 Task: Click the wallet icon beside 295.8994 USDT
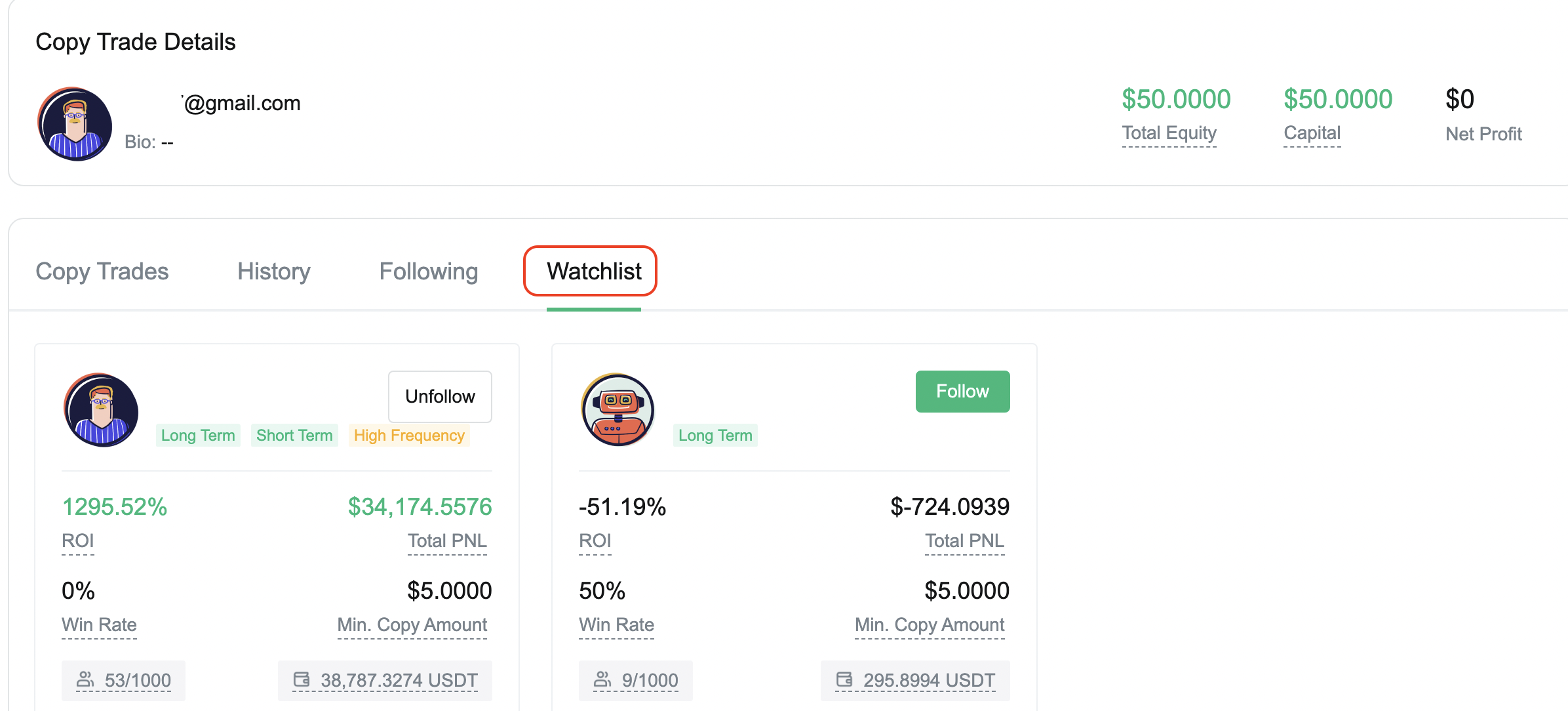[844, 680]
